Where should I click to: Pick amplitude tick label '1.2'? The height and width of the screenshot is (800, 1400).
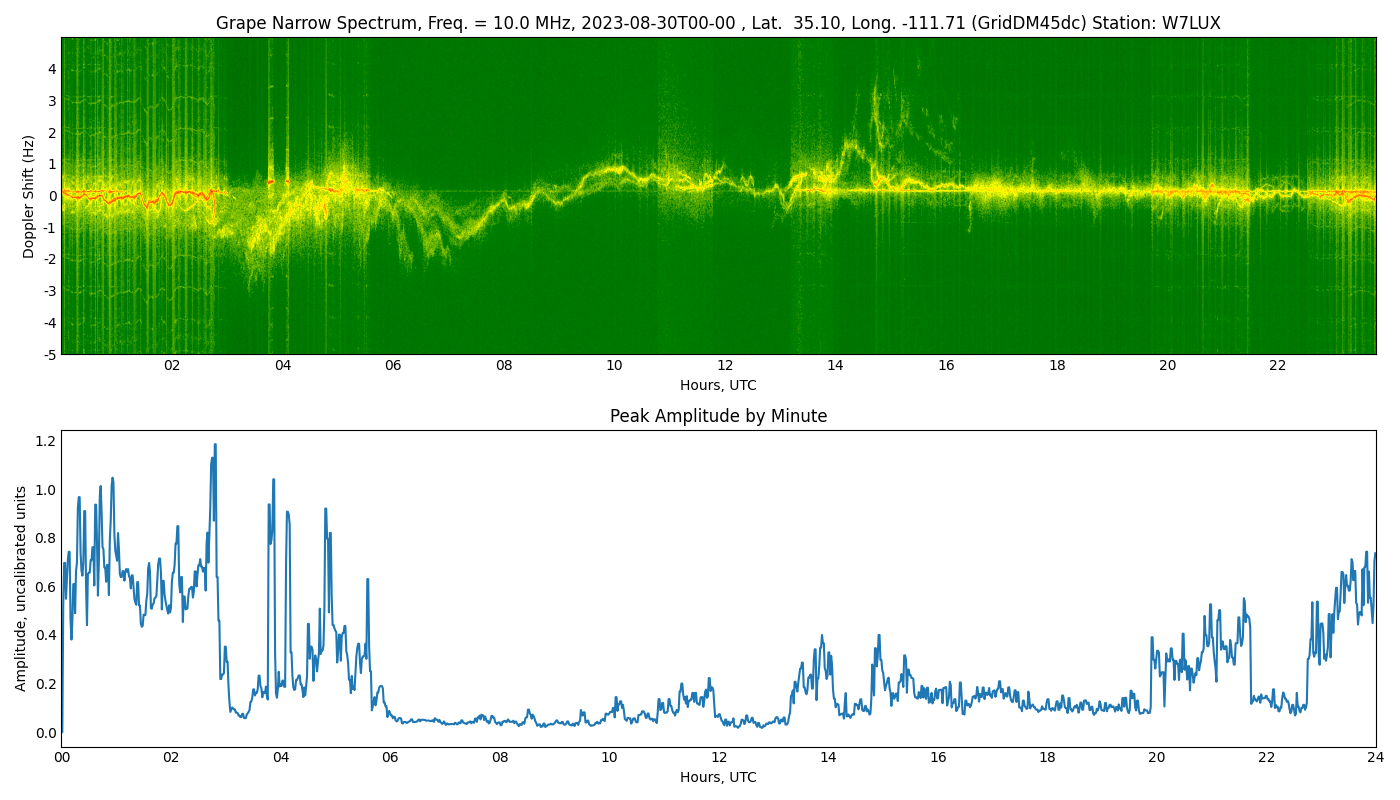pyautogui.click(x=46, y=442)
